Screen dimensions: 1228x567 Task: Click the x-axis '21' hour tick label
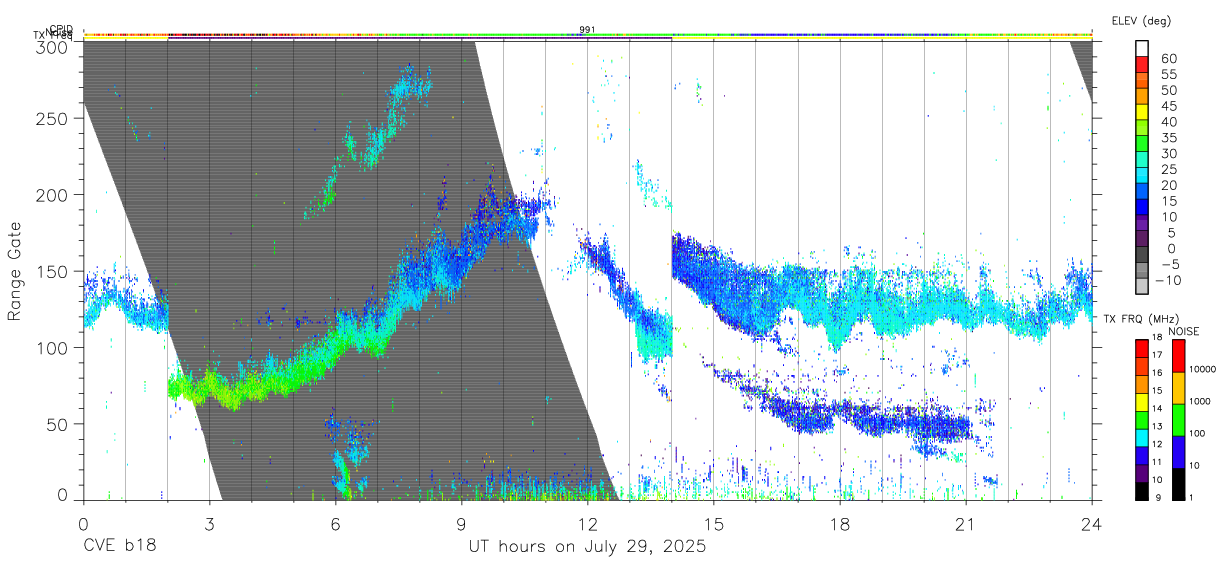[x=966, y=523]
